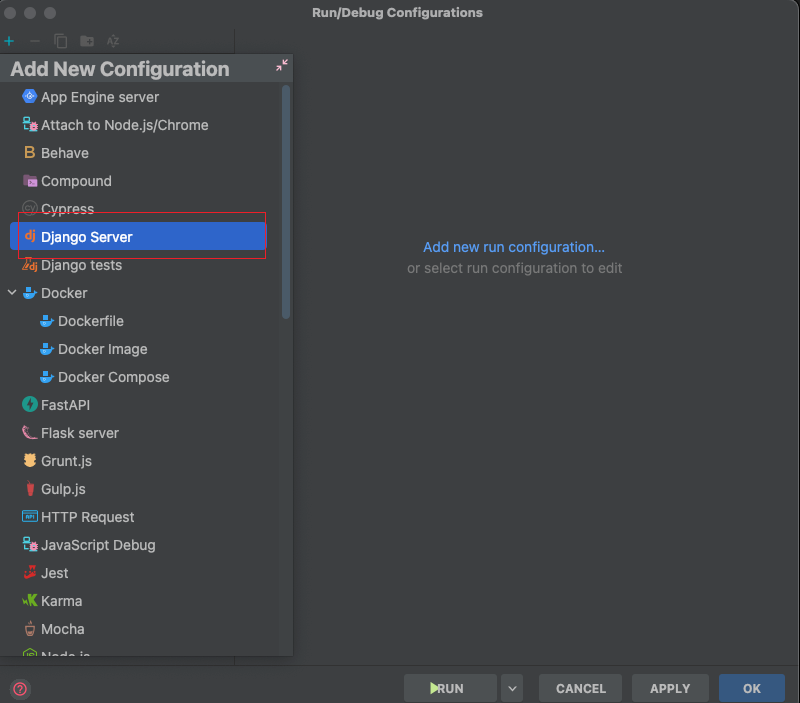Click the minus Remove Configuration icon
This screenshot has width=800, height=703.
(x=35, y=41)
